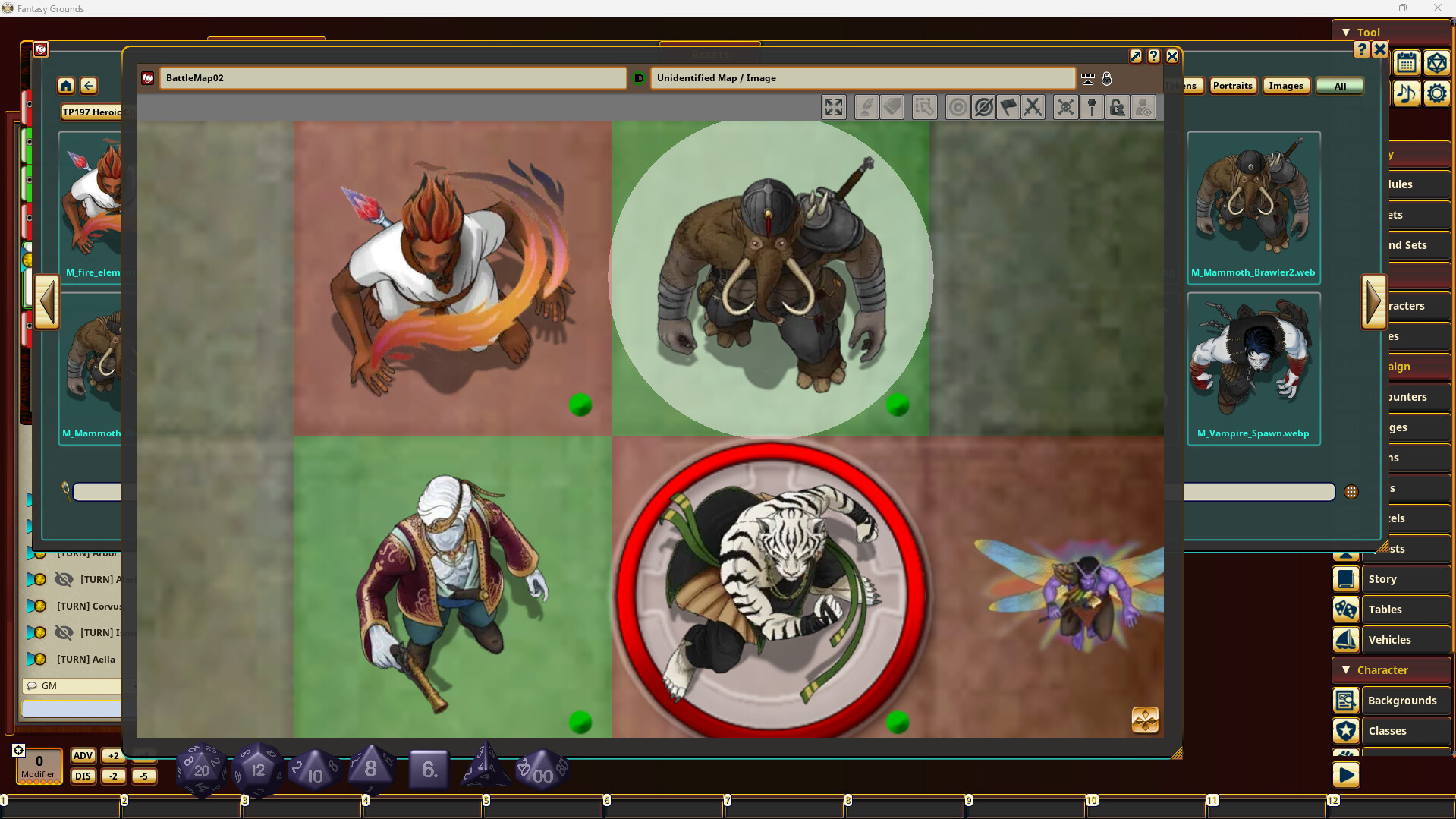This screenshot has height=819, width=1456.
Task: Click the Modifier box showing 0
Action: (39, 766)
